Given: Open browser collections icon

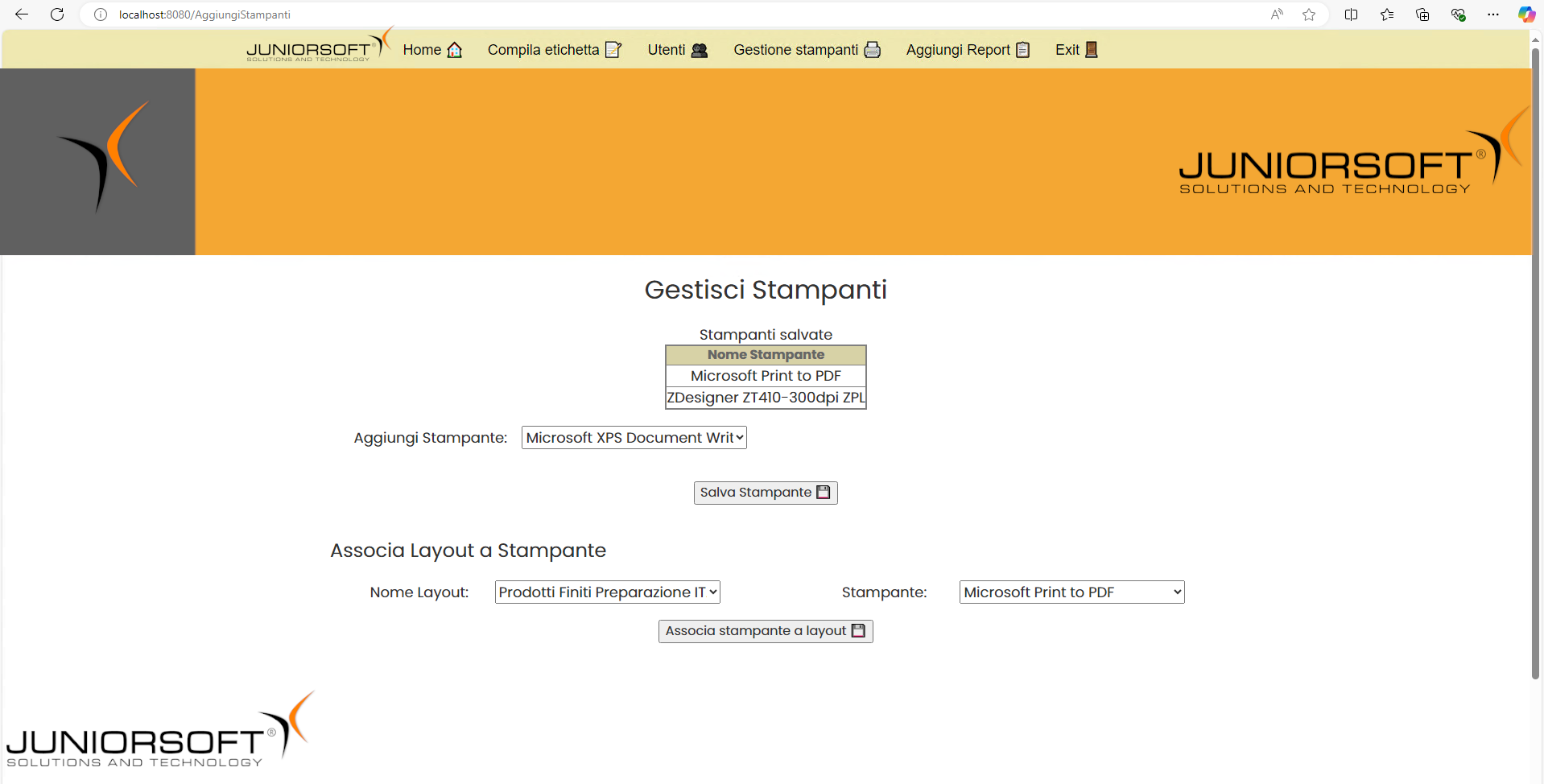Looking at the screenshot, I should [1422, 14].
